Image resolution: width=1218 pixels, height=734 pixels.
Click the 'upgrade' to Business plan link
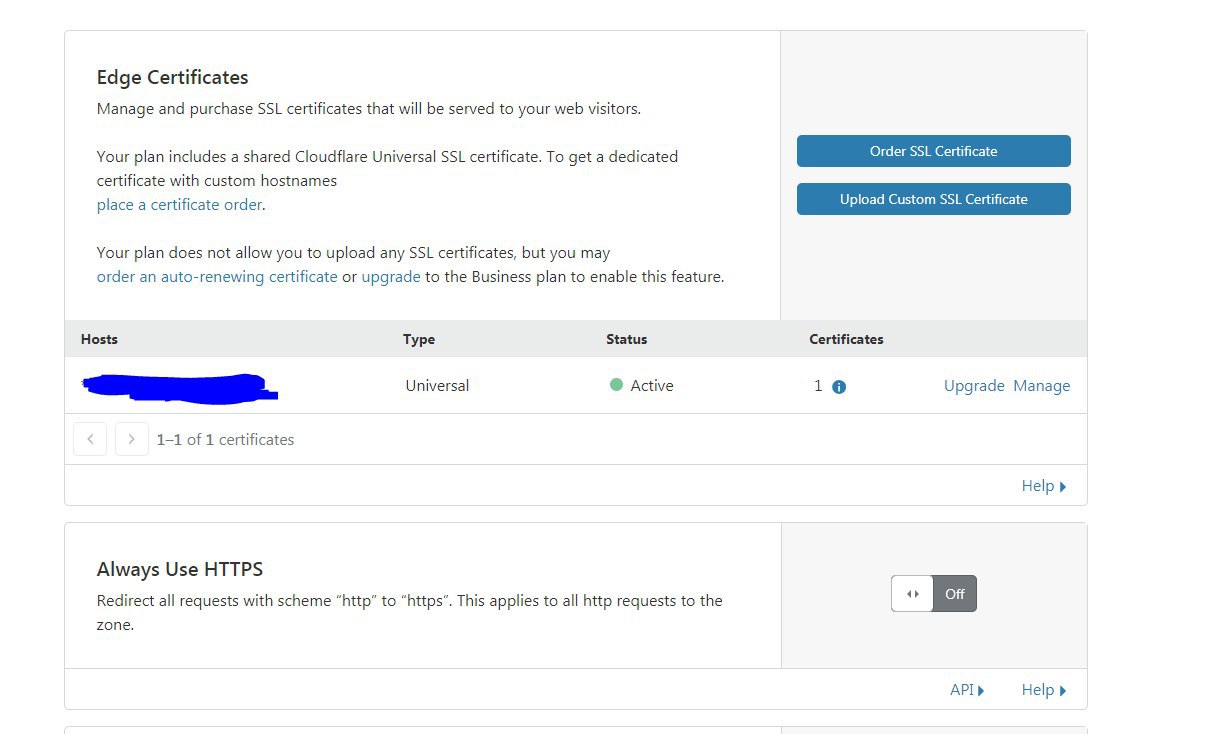pyautogui.click(x=391, y=277)
